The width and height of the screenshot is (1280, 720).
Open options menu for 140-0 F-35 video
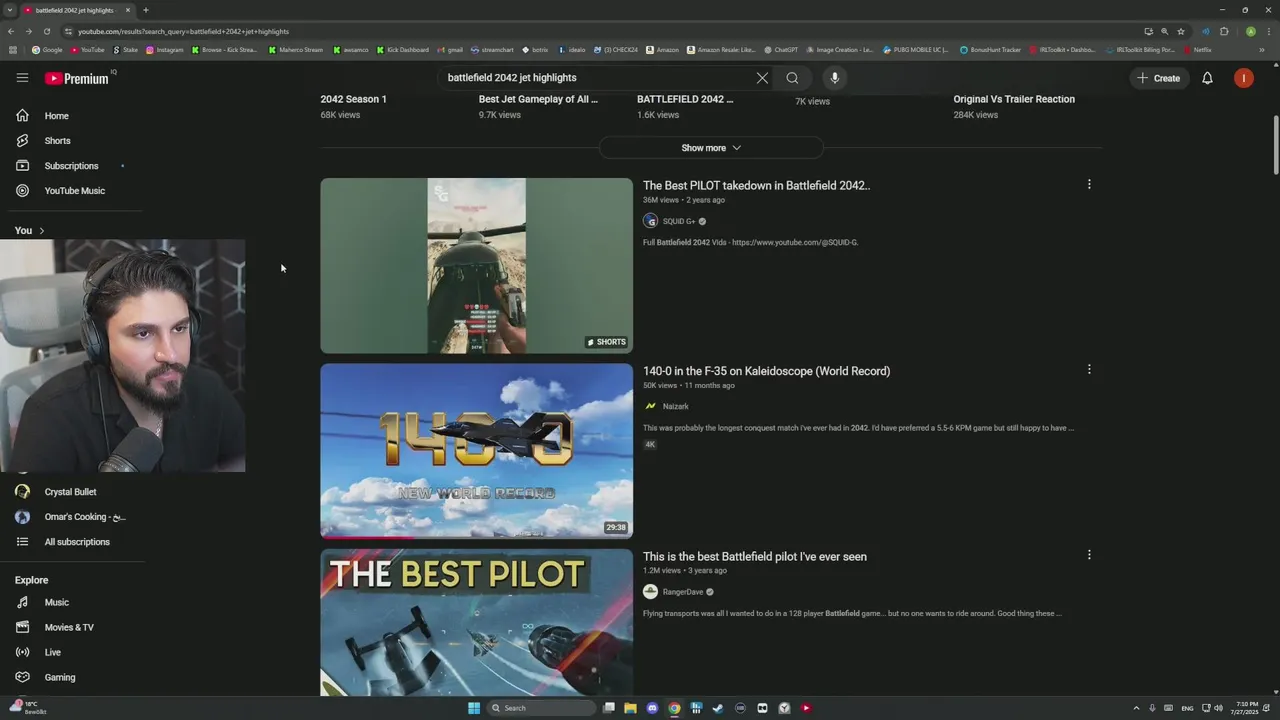[1089, 370]
